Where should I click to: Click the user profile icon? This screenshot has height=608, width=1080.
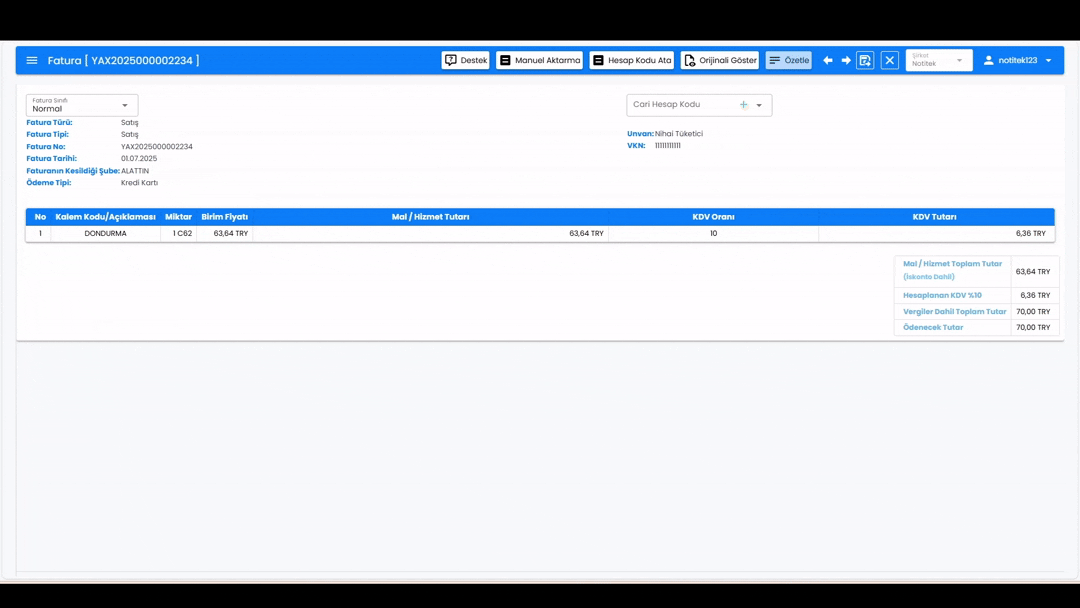988,60
